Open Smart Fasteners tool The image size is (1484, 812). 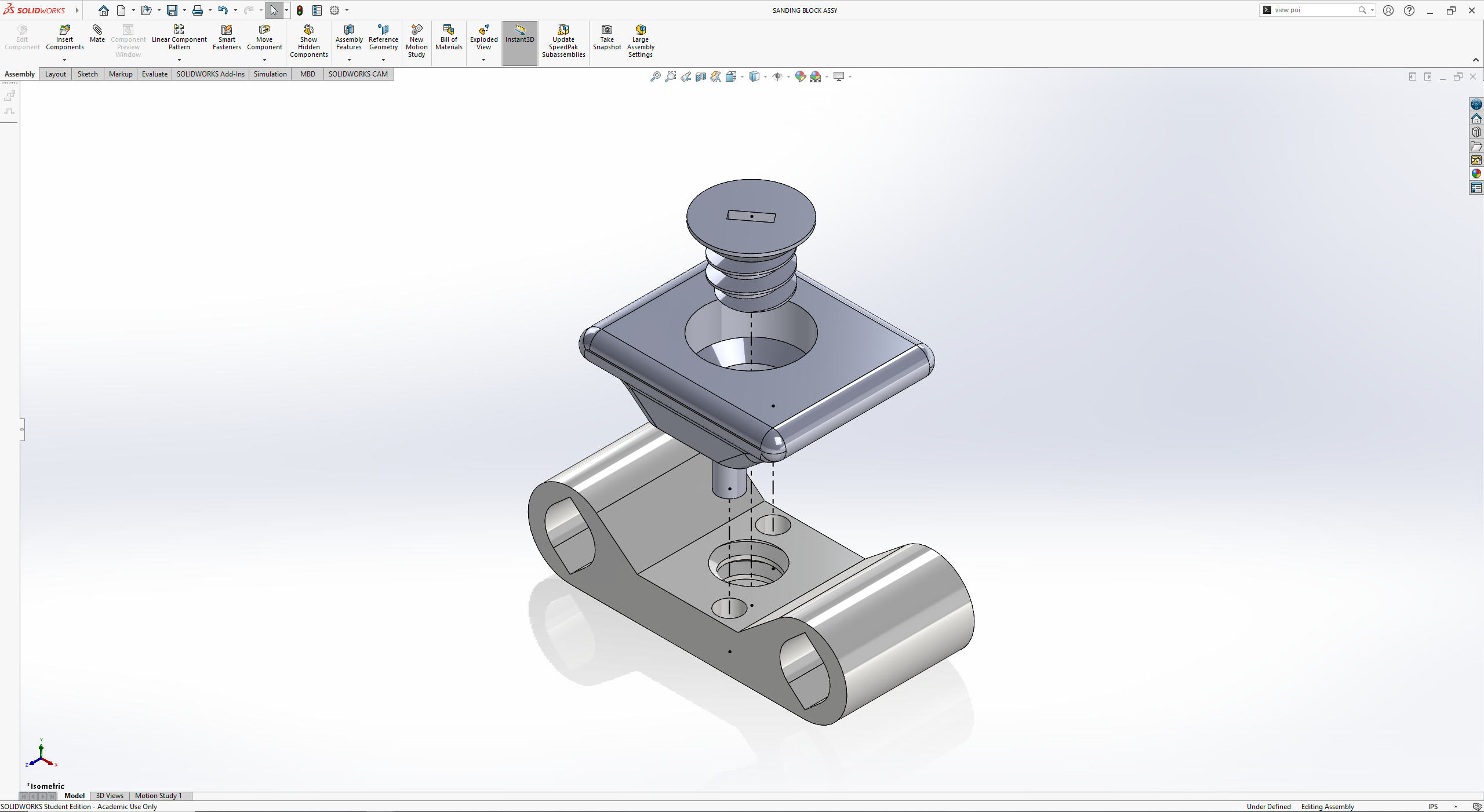point(227,30)
